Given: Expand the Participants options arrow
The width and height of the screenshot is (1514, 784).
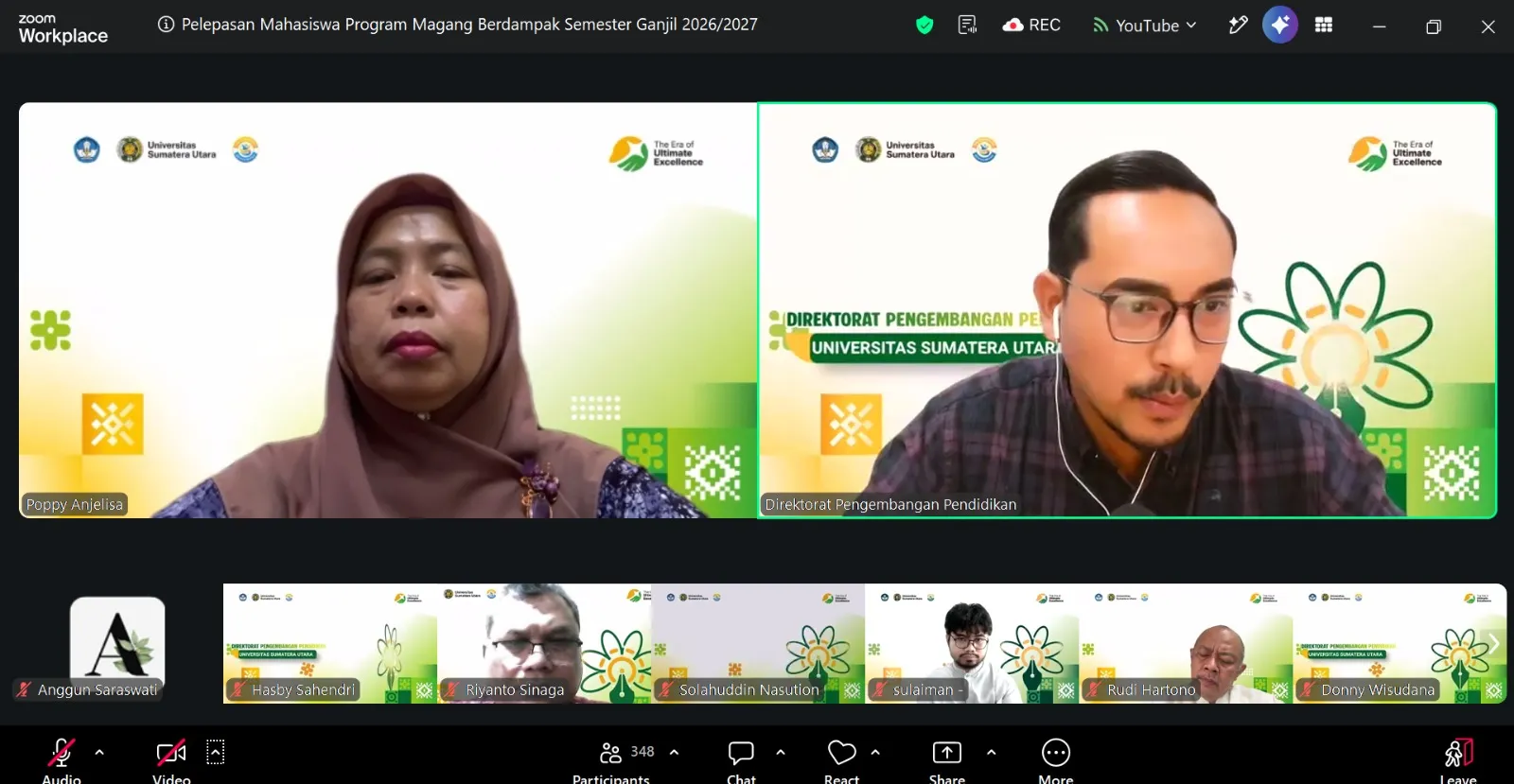Looking at the screenshot, I should click(x=674, y=753).
